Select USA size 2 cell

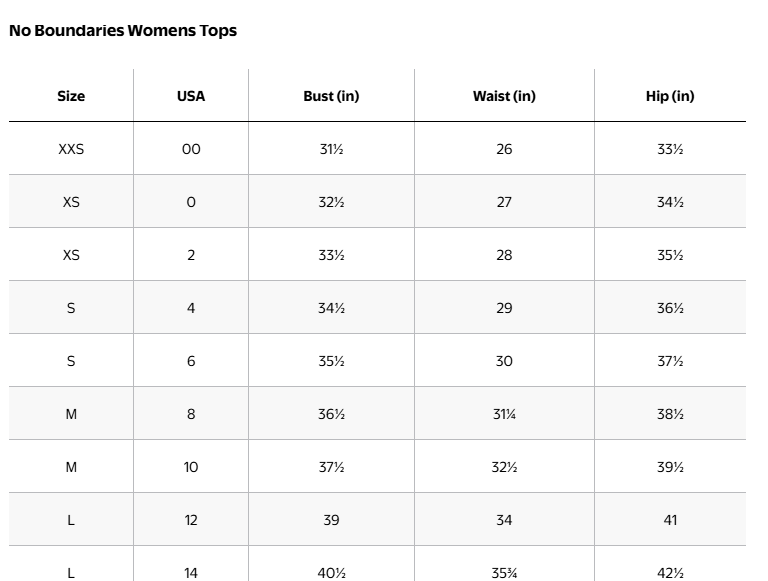[191, 255]
